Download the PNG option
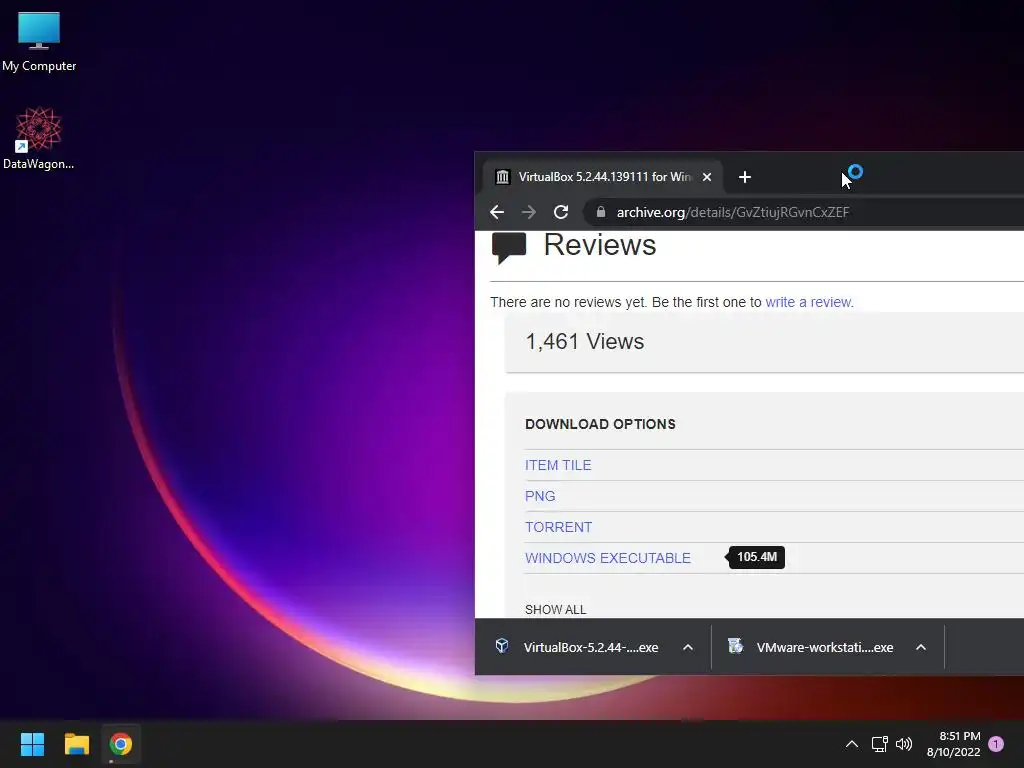Image resolution: width=1024 pixels, height=768 pixels. [540, 496]
